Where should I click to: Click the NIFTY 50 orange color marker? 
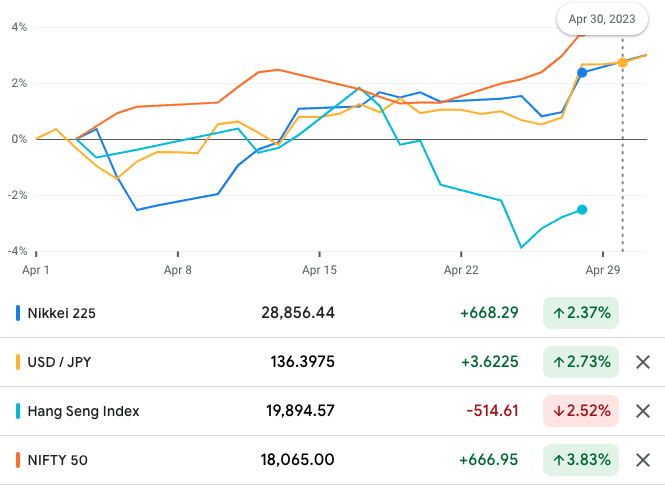point(18,460)
